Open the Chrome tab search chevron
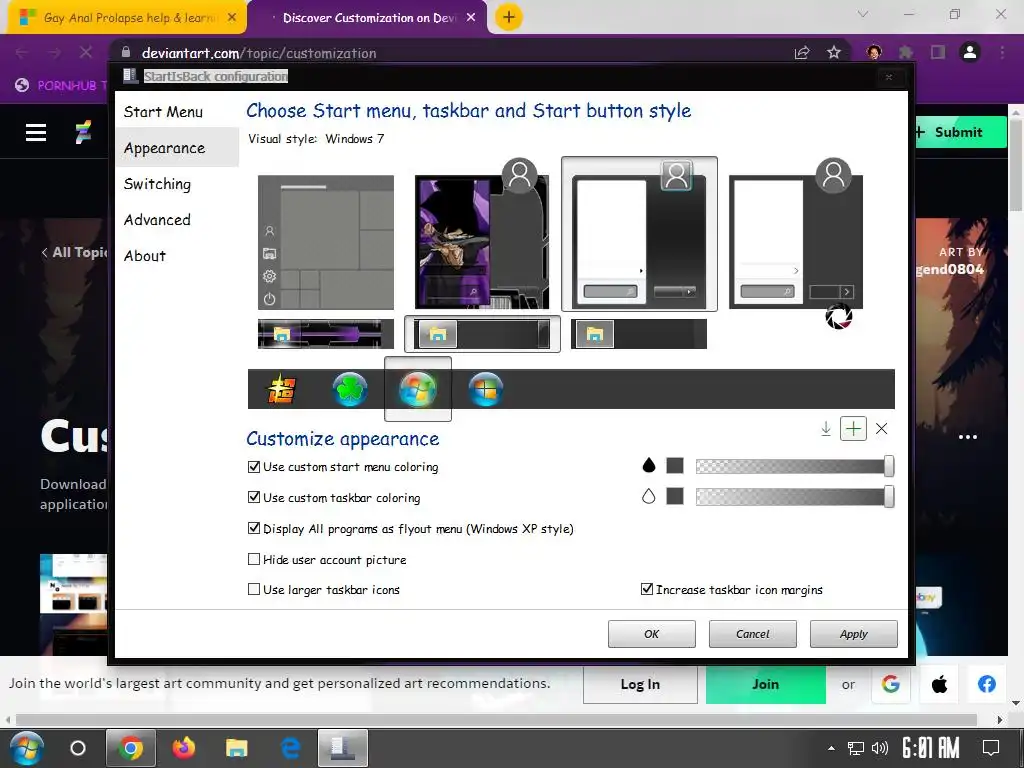The height and width of the screenshot is (768, 1024). 863,14
